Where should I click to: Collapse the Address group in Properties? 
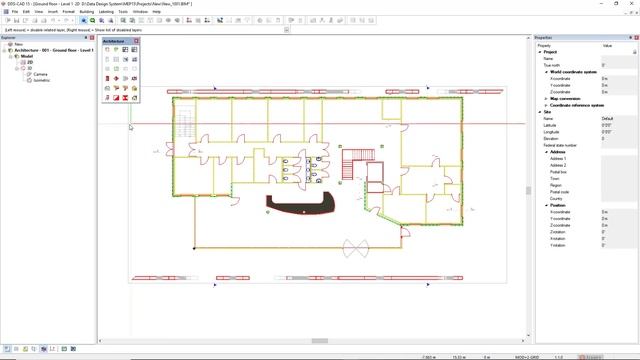[546, 152]
